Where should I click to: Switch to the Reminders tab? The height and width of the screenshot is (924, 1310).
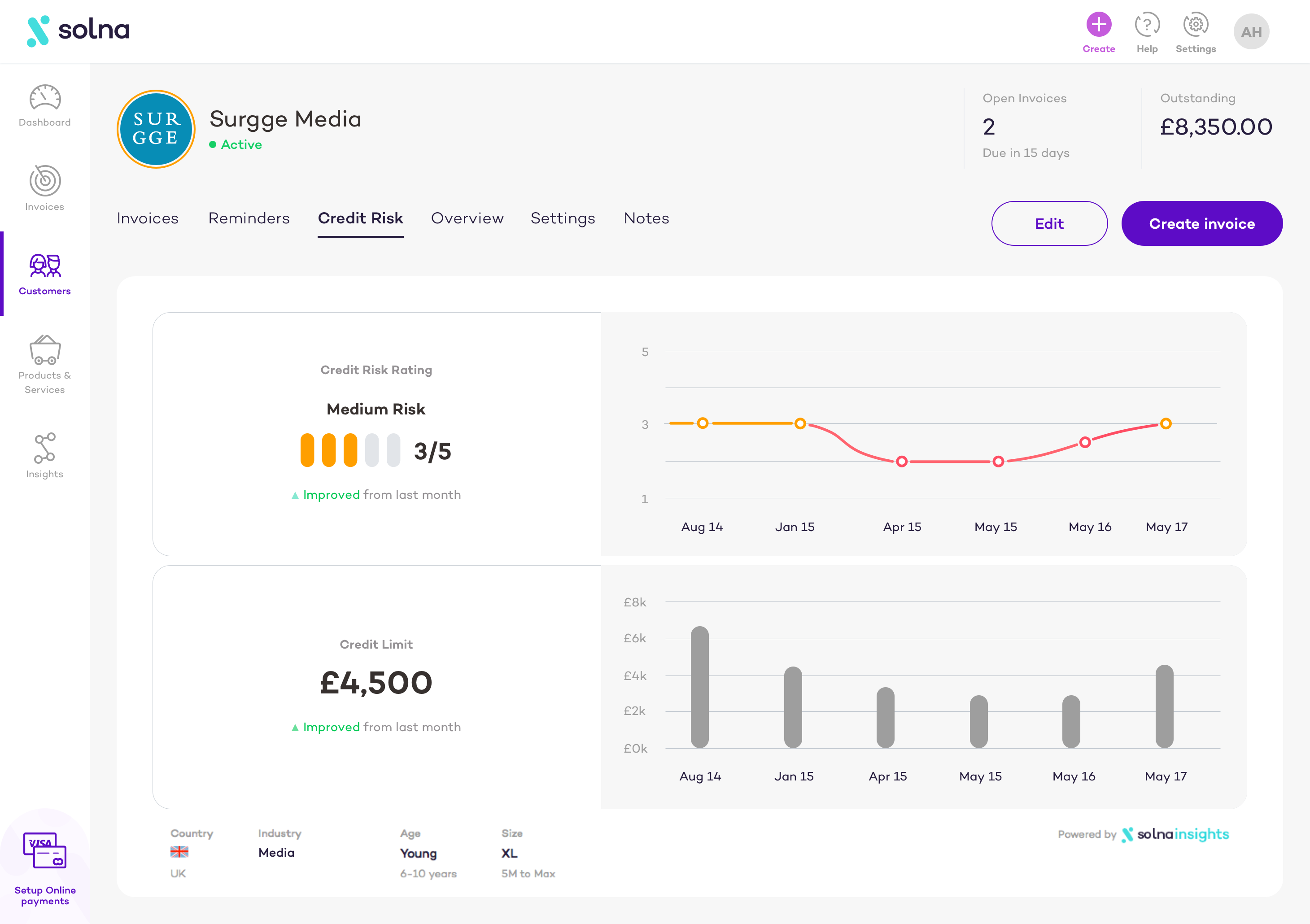coord(249,218)
